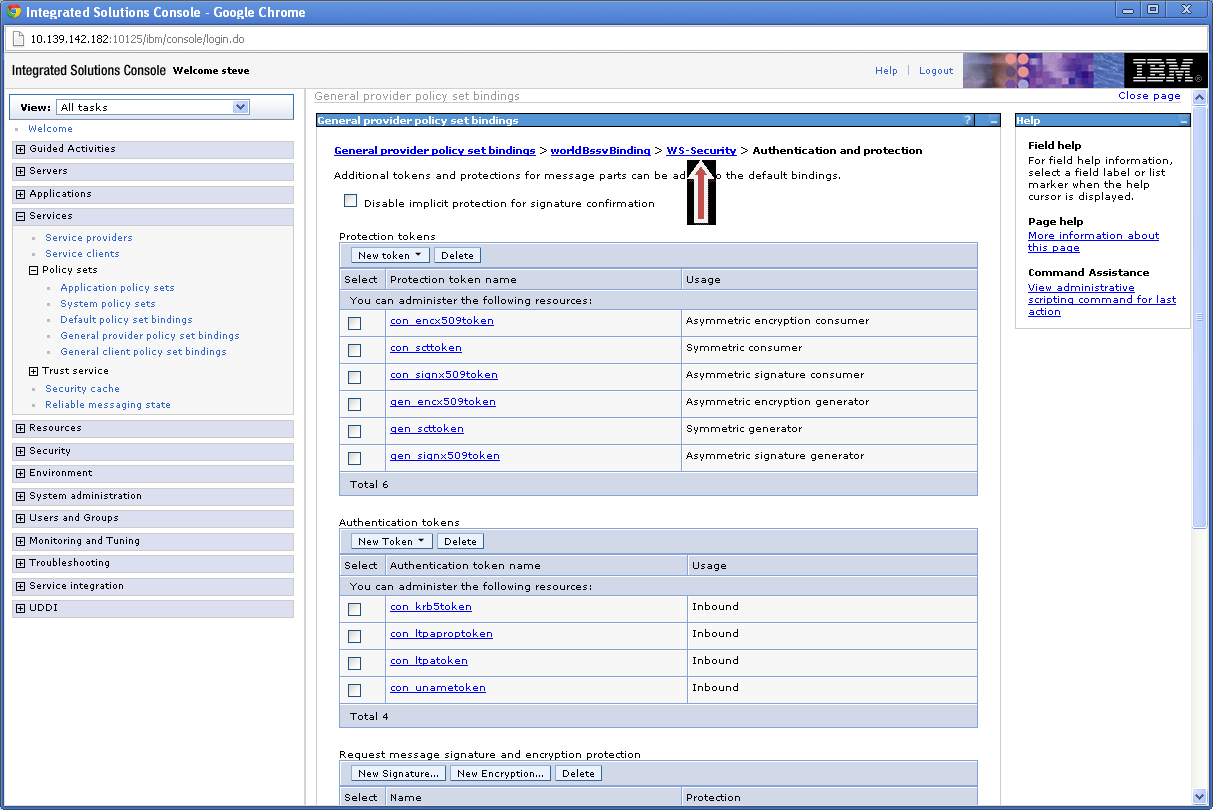
Task: Minimize the General provider policy set bindings portlet
Action: tap(993, 120)
